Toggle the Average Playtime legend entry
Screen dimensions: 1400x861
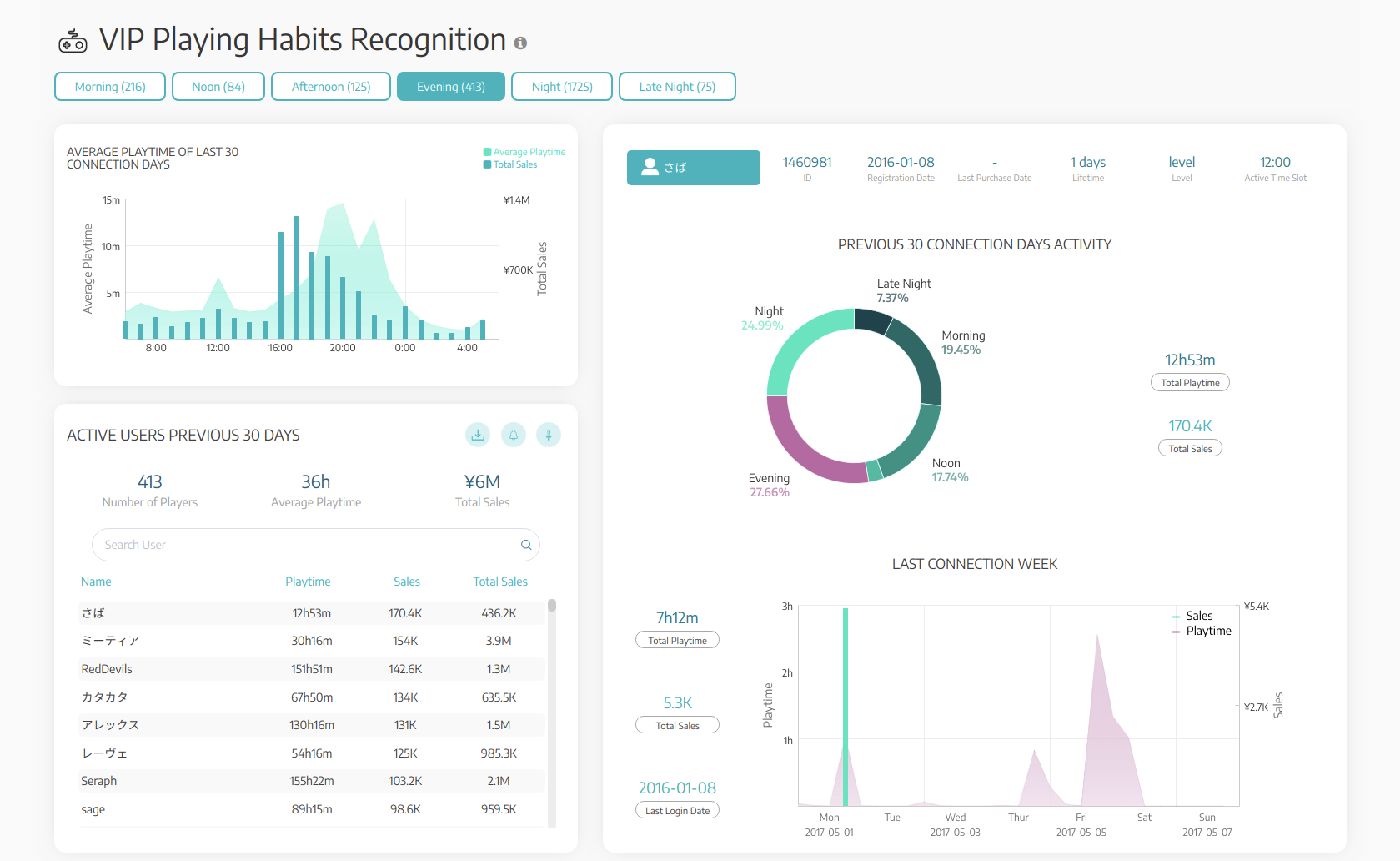[524, 152]
